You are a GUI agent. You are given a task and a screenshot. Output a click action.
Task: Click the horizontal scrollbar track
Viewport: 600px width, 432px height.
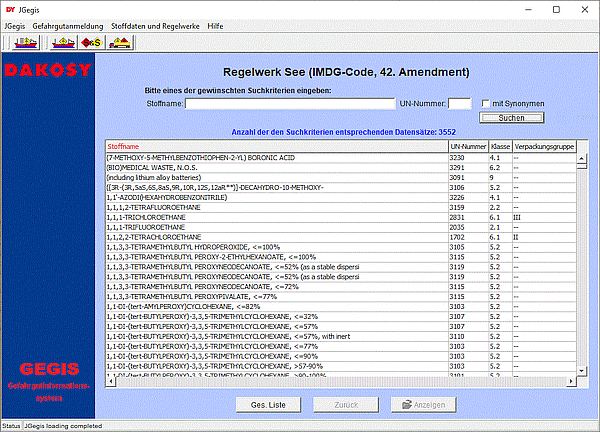[341, 381]
